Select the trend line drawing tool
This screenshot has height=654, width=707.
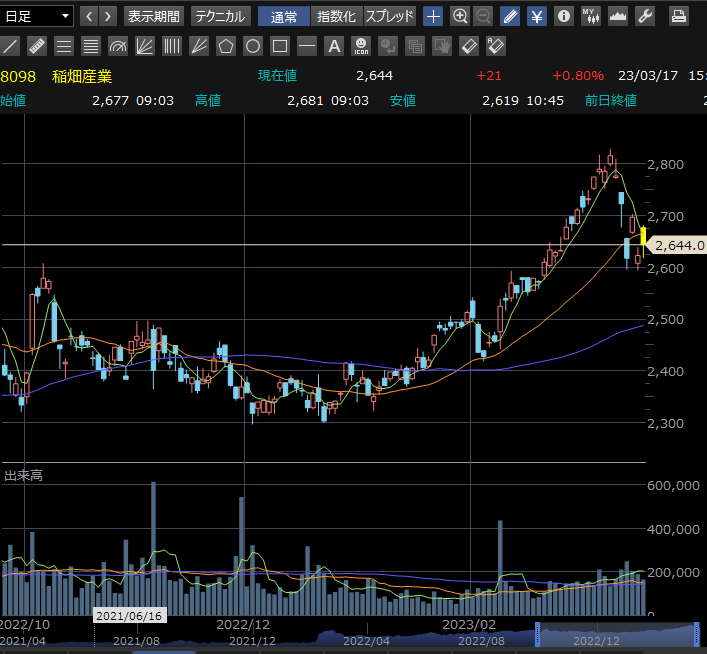click(9, 46)
